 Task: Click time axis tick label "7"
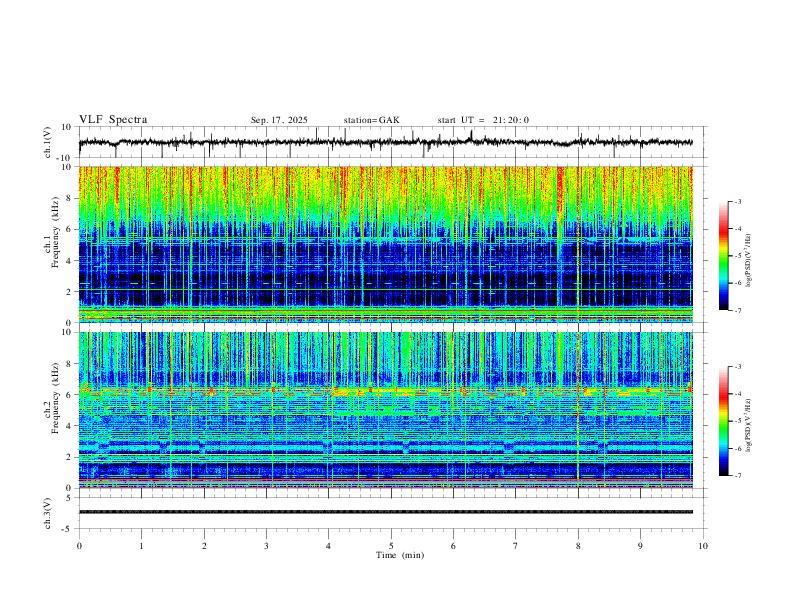pyautogui.click(x=516, y=546)
